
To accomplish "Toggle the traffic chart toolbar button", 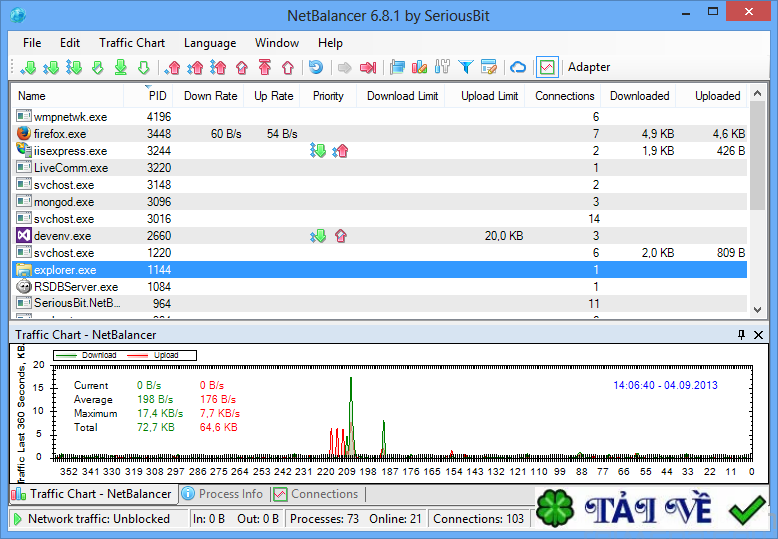I will pyautogui.click(x=546, y=68).
